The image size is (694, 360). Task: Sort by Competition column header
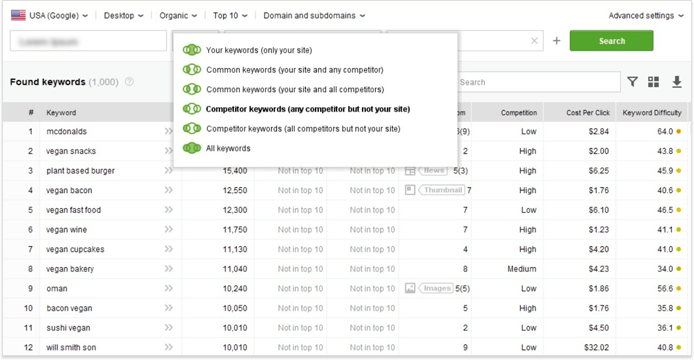(519, 113)
